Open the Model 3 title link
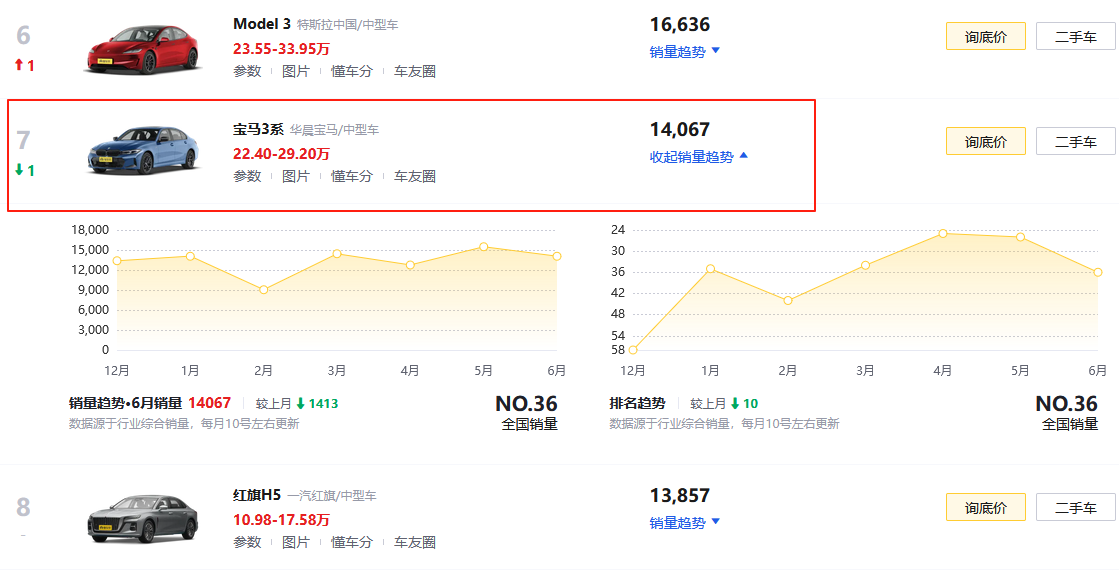 (261, 24)
